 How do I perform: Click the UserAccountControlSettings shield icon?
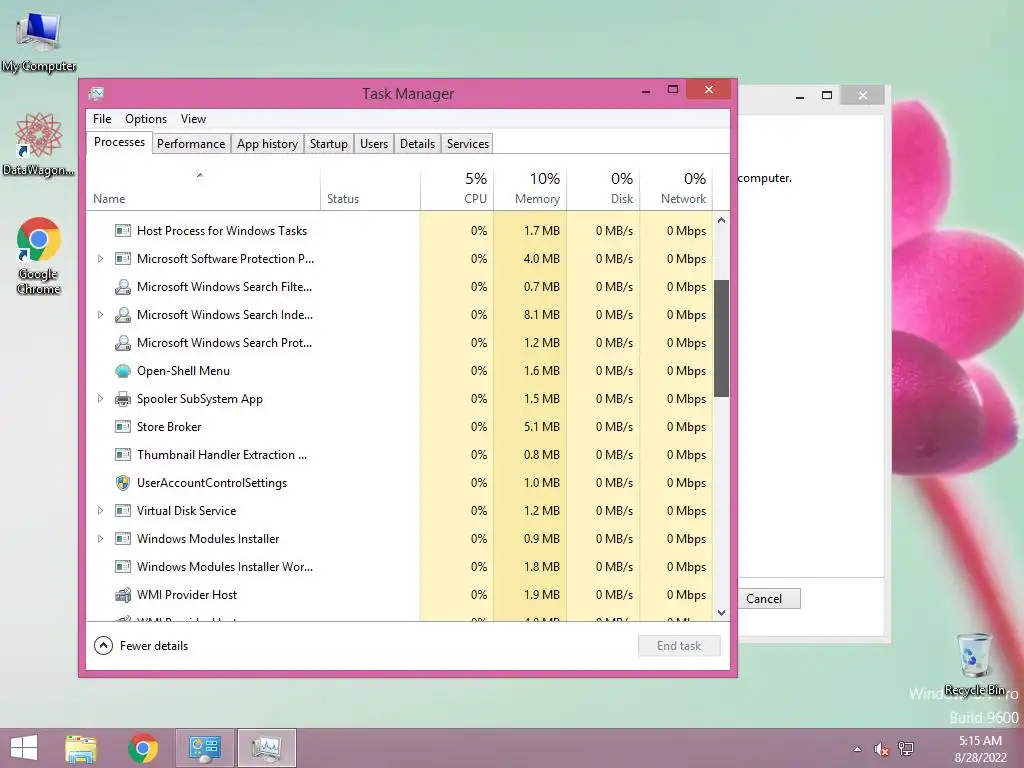[x=123, y=483]
